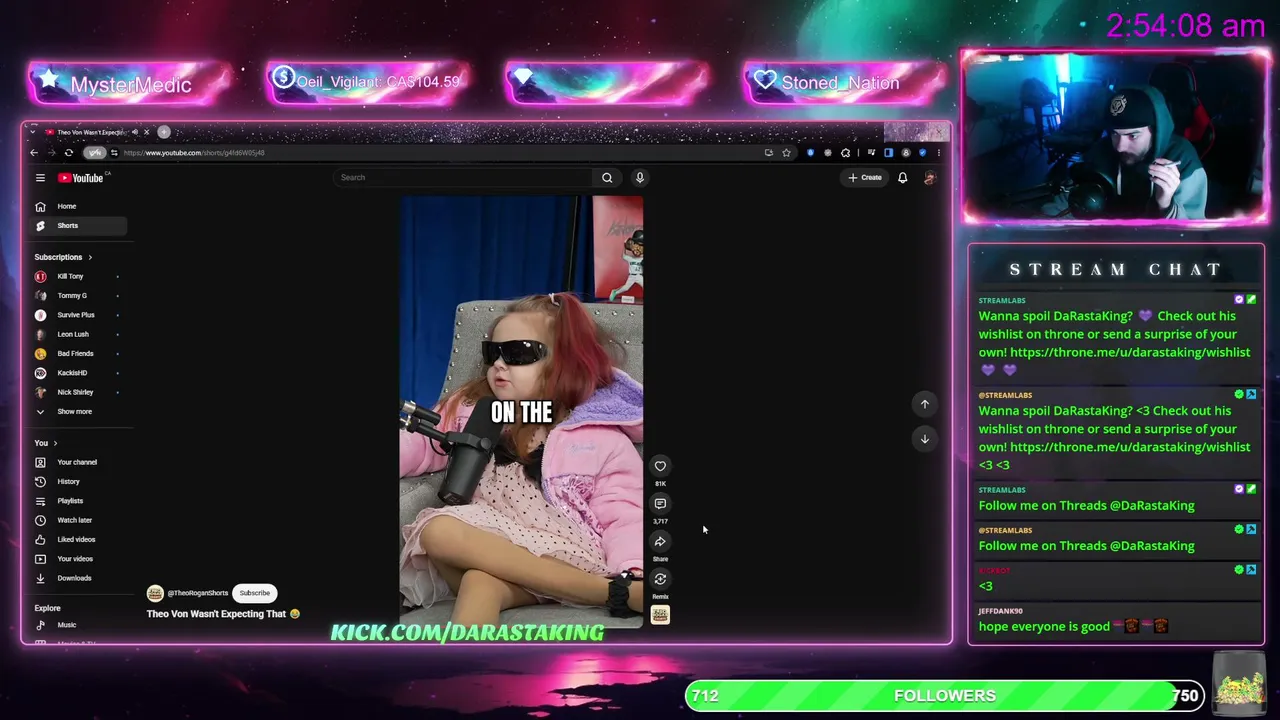Open the YouTube hamburger guide menu

[40, 178]
